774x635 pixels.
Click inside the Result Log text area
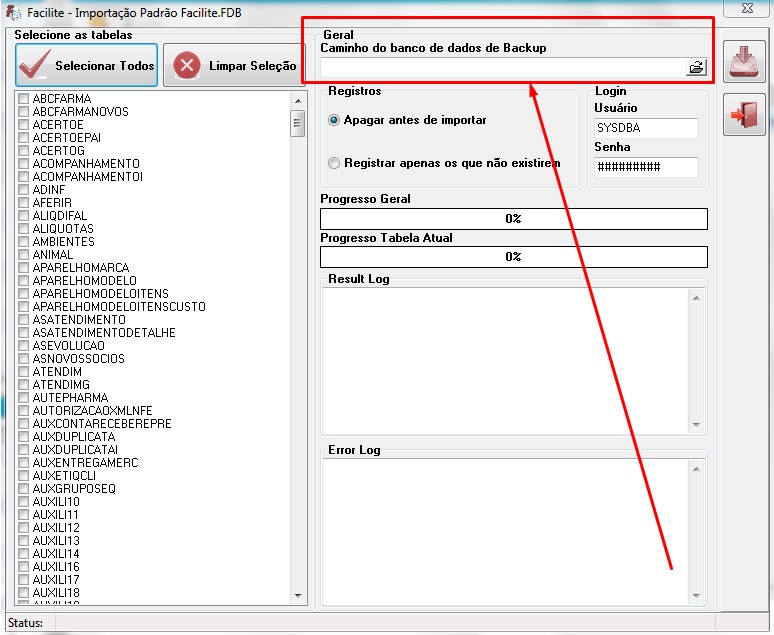pos(506,361)
